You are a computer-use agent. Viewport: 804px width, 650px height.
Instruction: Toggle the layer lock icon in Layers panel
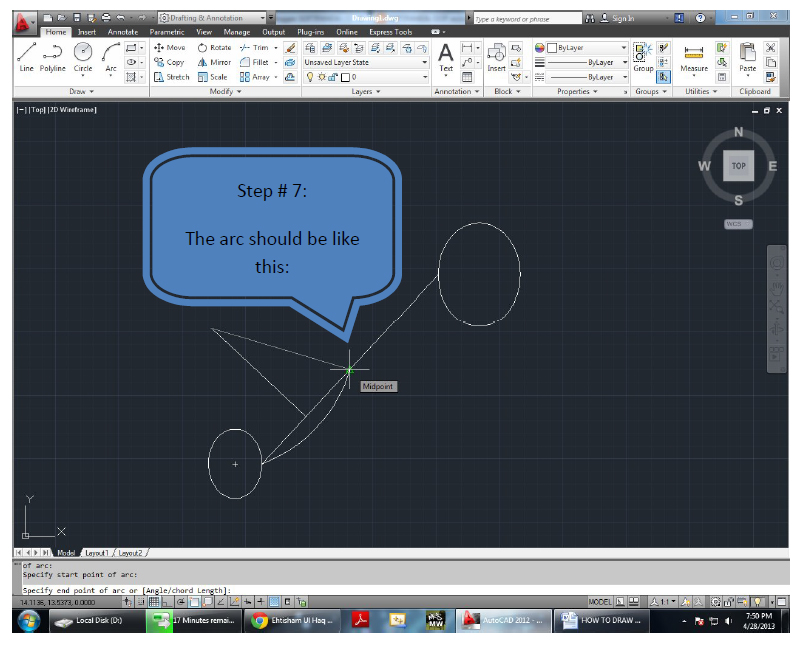pyautogui.click(x=332, y=76)
